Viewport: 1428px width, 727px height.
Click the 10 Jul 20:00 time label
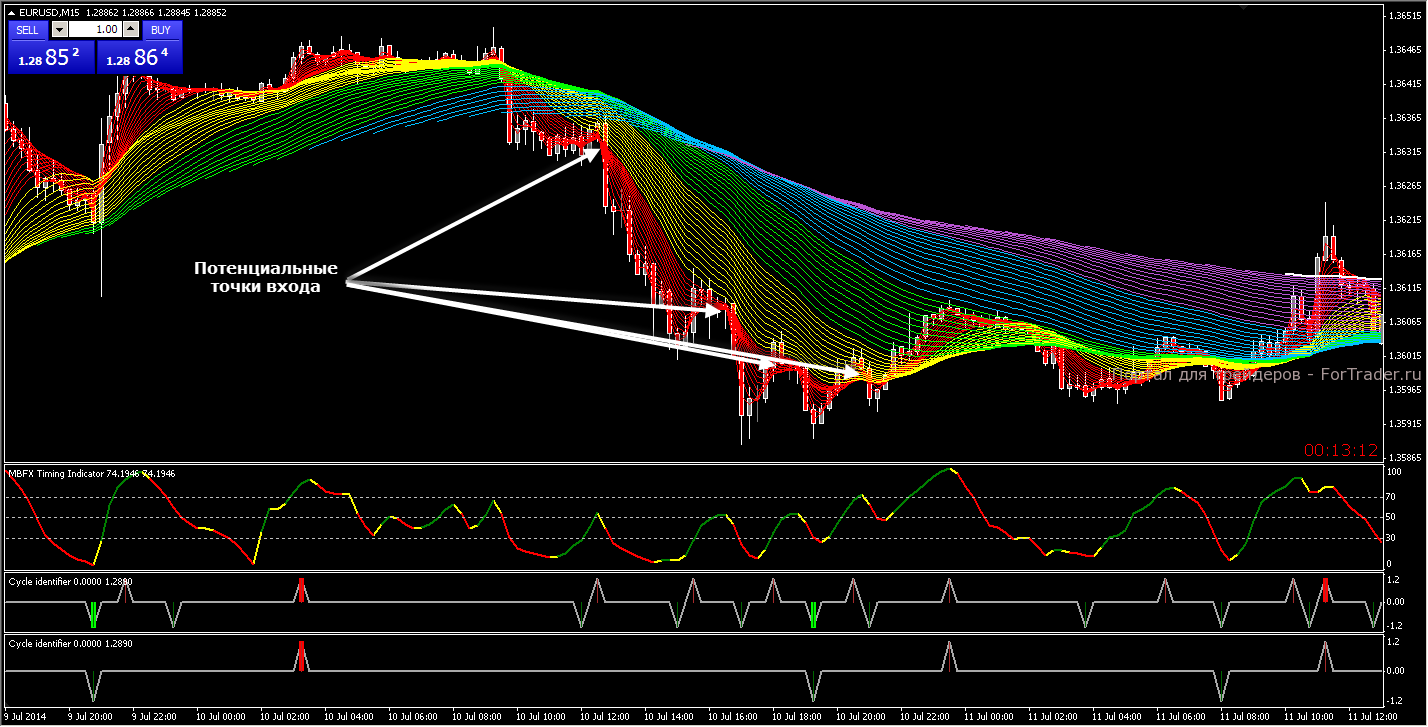pyautogui.click(x=860, y=717)
